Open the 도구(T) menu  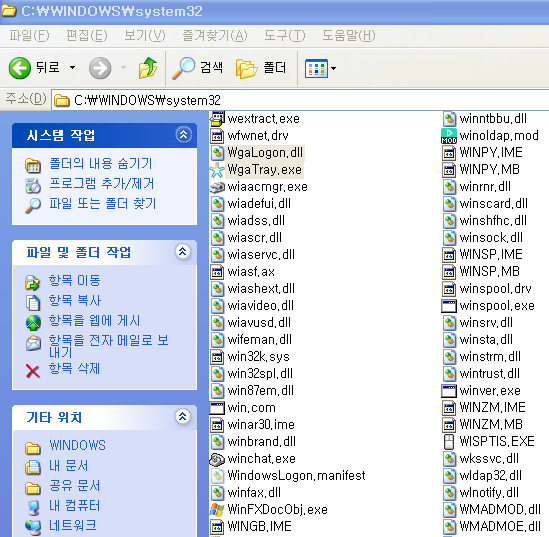(x=285, y=35)
